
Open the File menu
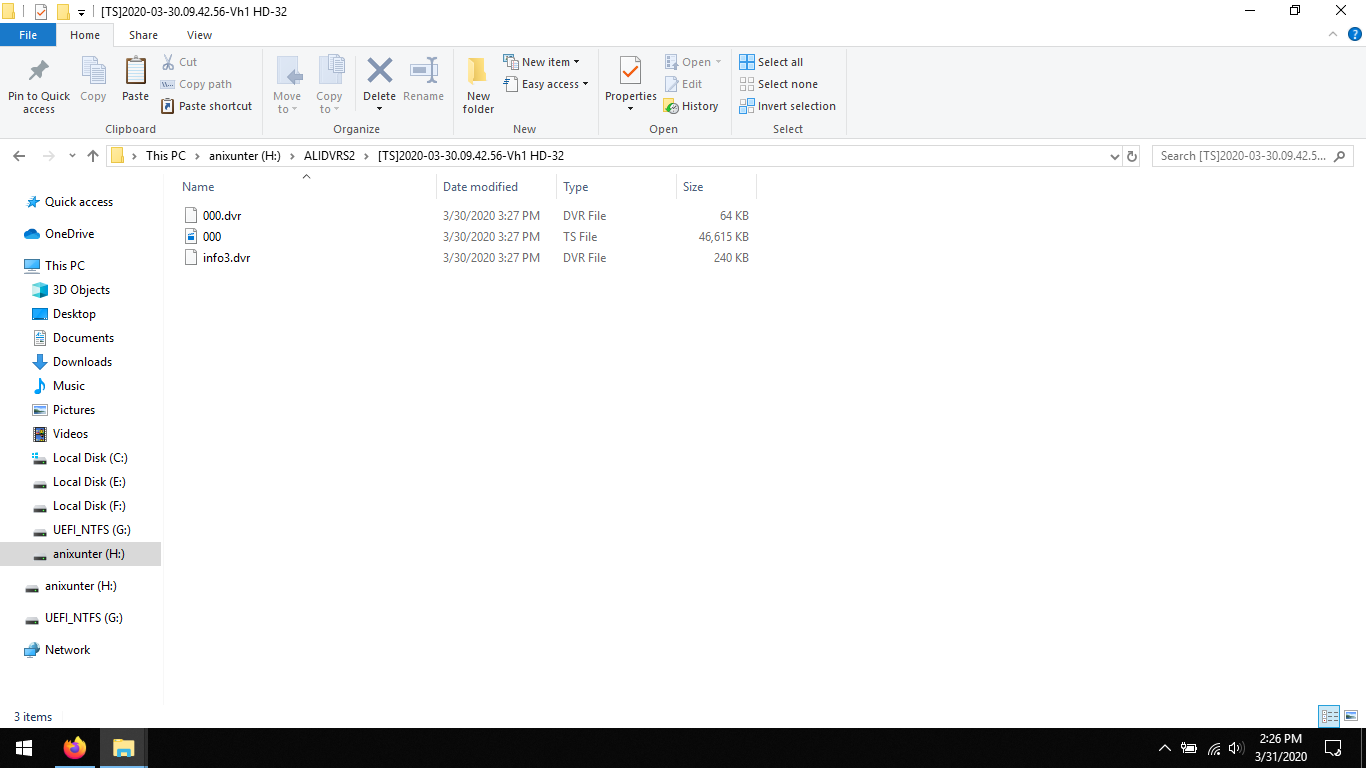coord(28,35)
